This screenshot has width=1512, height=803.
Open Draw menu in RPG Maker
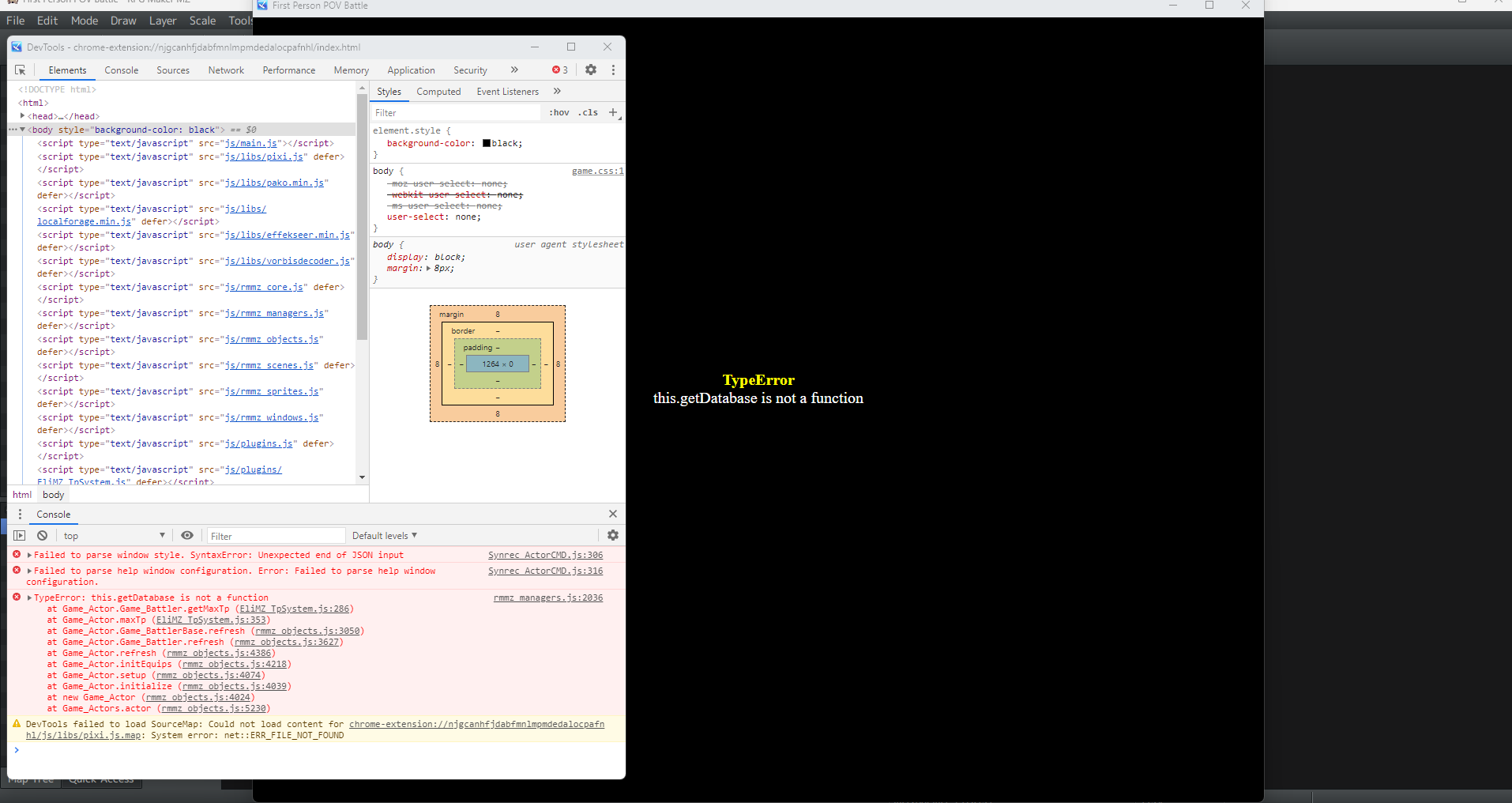point(123,21)
